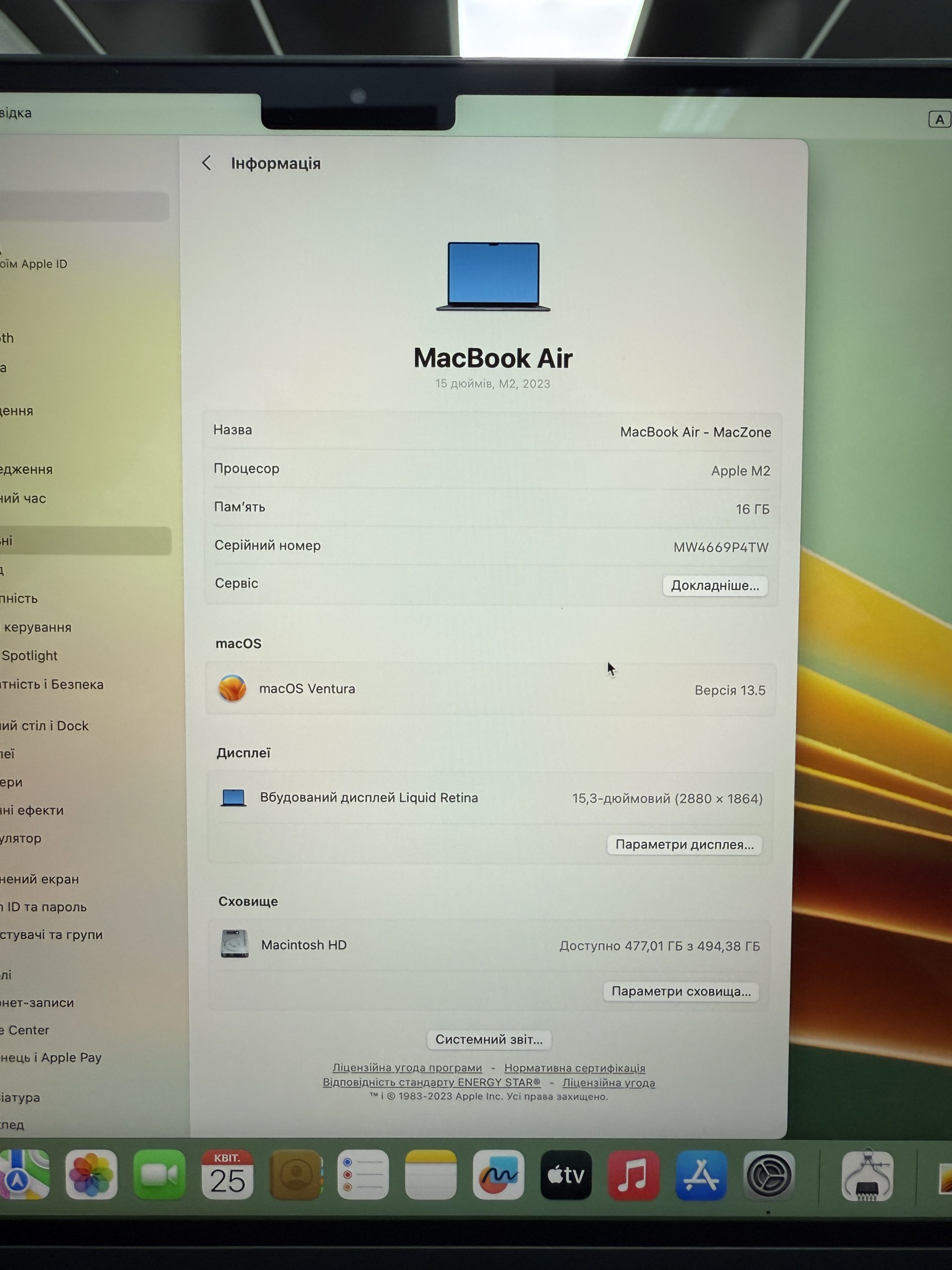The width and height of the screenshot is (952, 1270).
Task: Go back using the chevron beside Інформація
Action: tap(207, 163)
